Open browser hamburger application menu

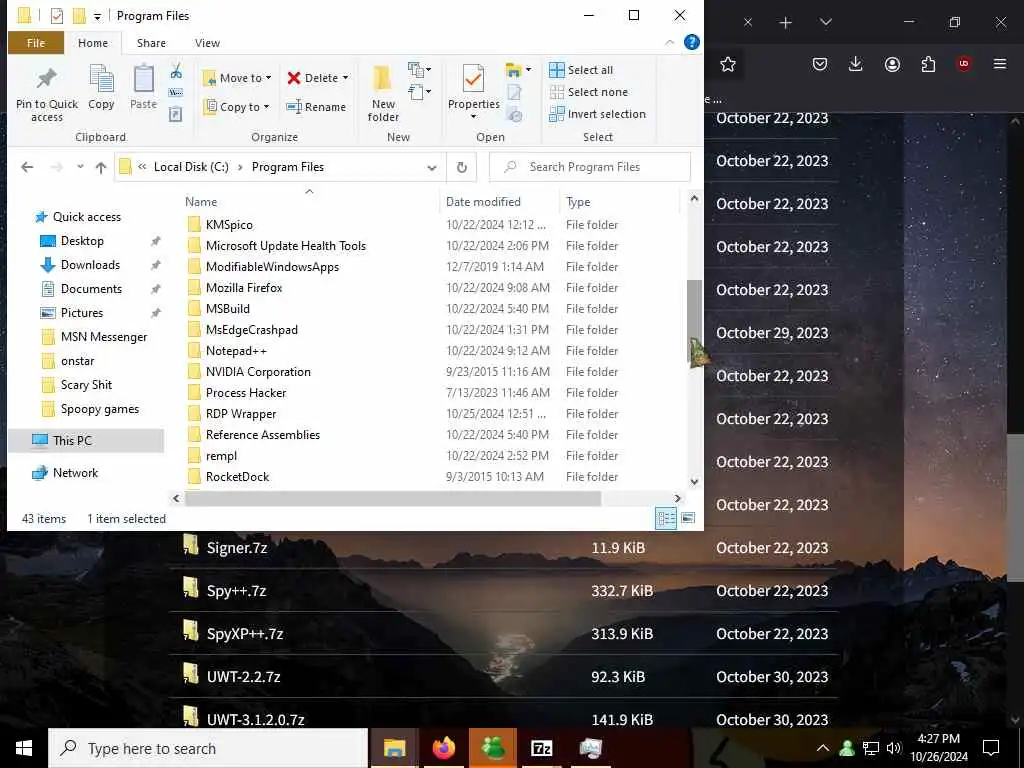tap(1000, 64)
